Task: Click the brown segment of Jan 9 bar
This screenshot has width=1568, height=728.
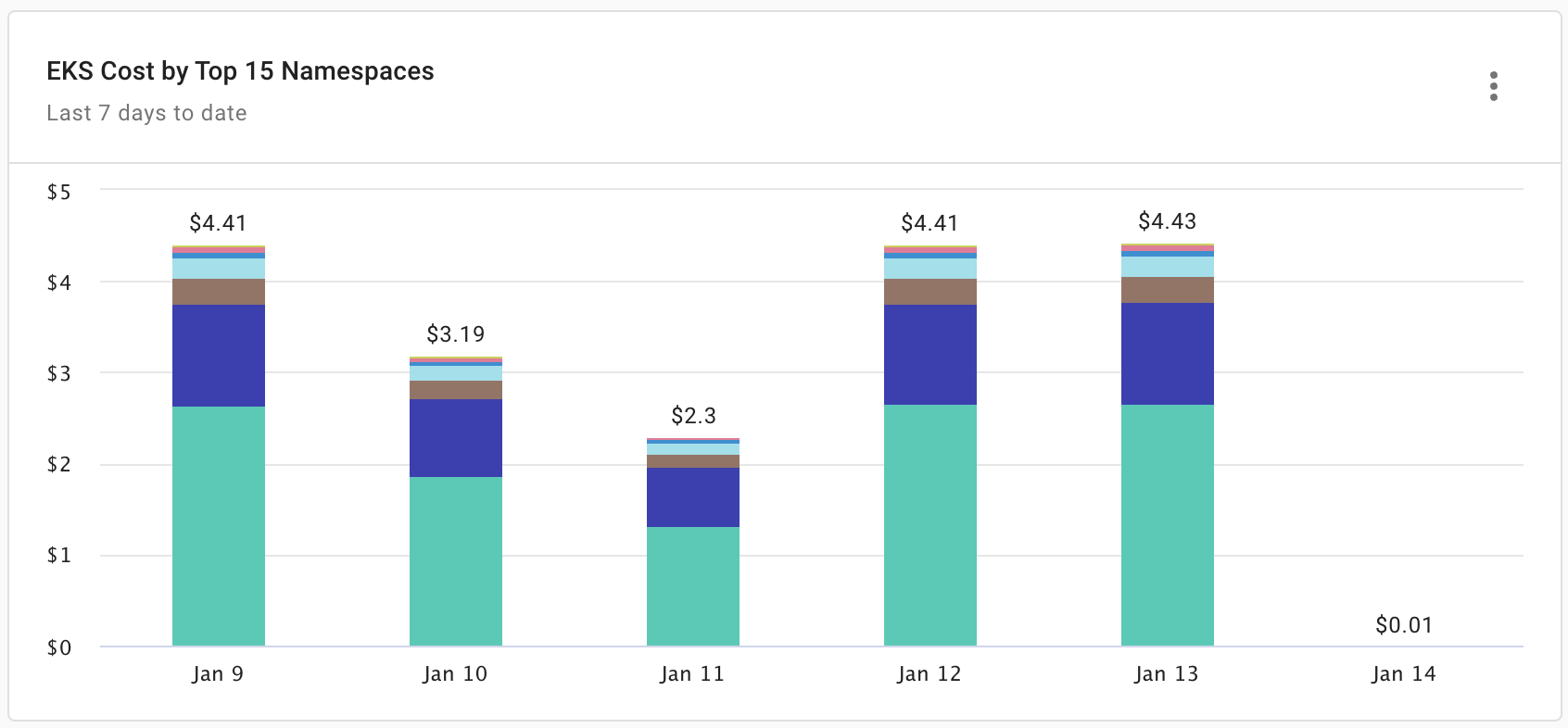Action: pyautogui.click(x=219, y=292)
